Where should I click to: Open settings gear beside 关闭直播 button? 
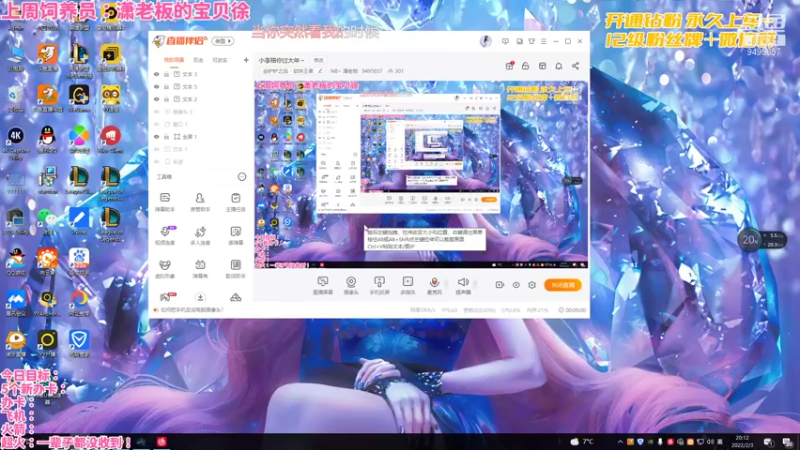(x=532, y=285)
